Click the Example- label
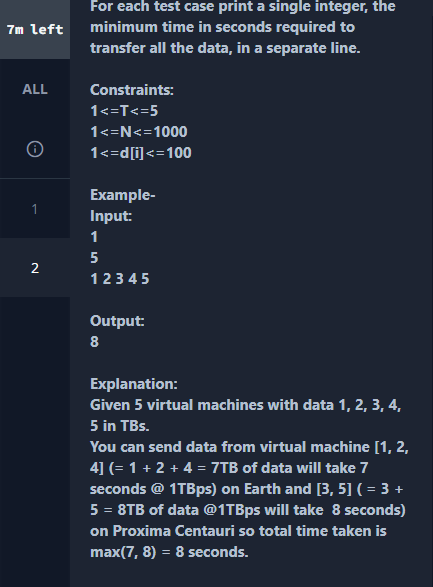 coord(122,195)
